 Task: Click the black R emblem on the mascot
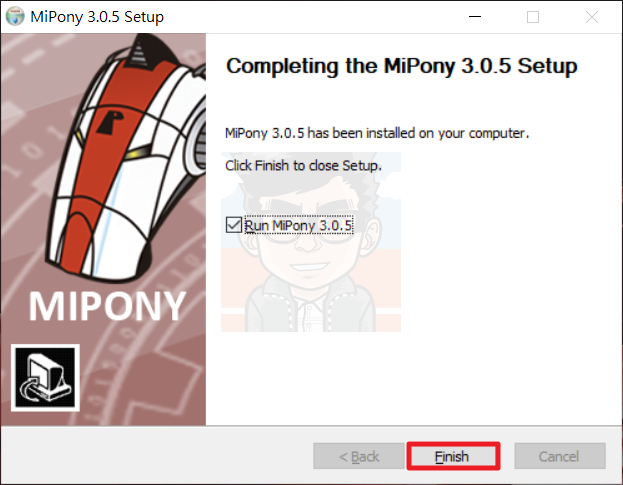point(110,122)
